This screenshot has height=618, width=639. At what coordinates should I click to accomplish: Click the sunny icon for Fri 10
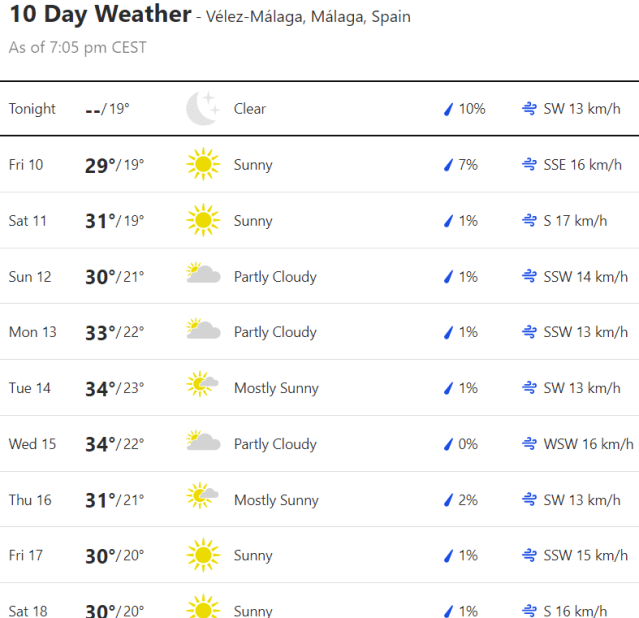pos(203,165)
